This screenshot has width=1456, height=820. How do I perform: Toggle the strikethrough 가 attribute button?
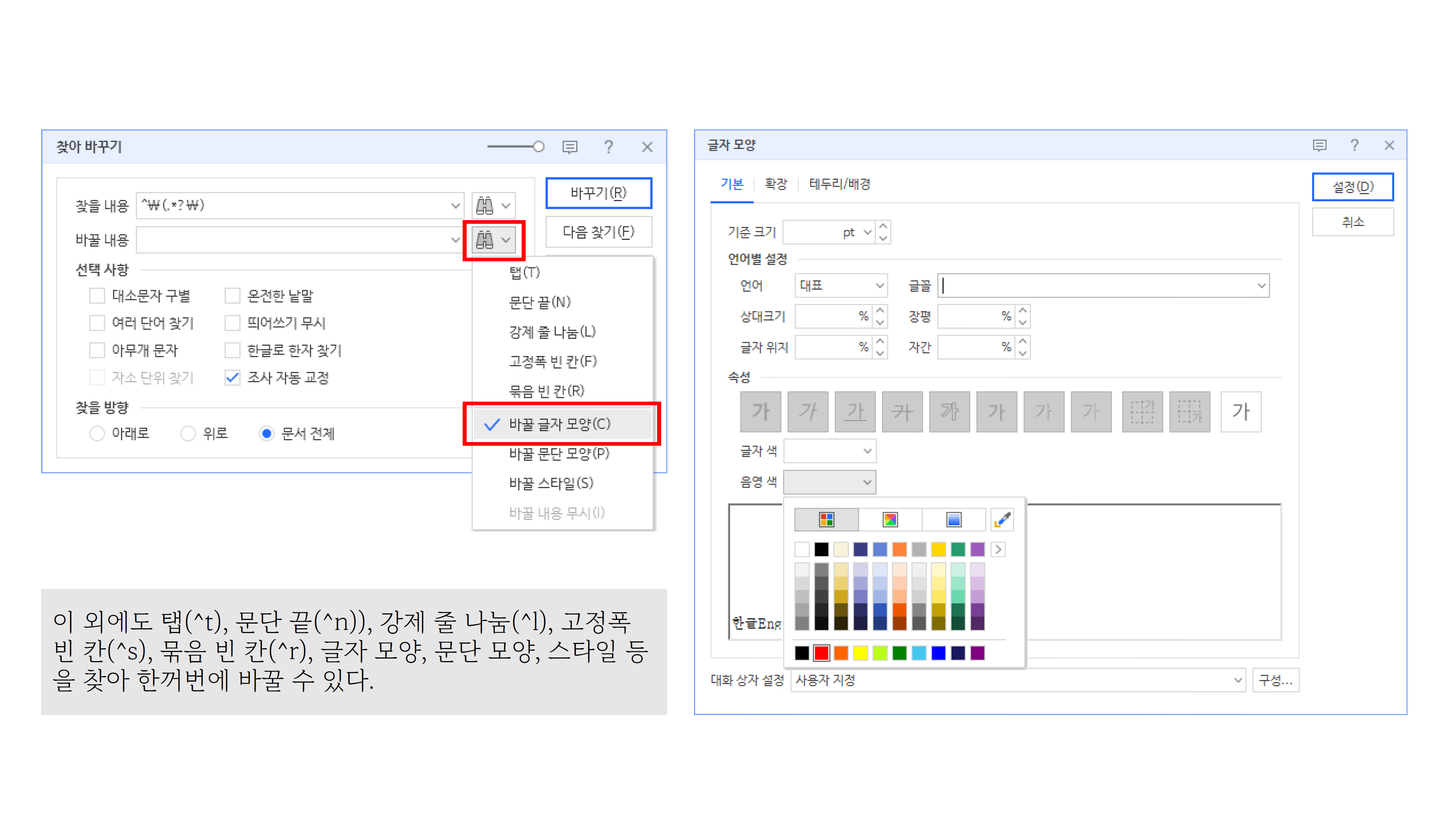point(902,411)
